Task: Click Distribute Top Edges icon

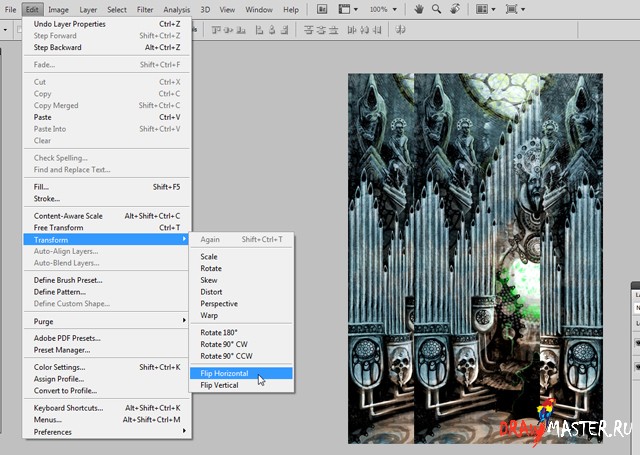Action: pos(309,30)
